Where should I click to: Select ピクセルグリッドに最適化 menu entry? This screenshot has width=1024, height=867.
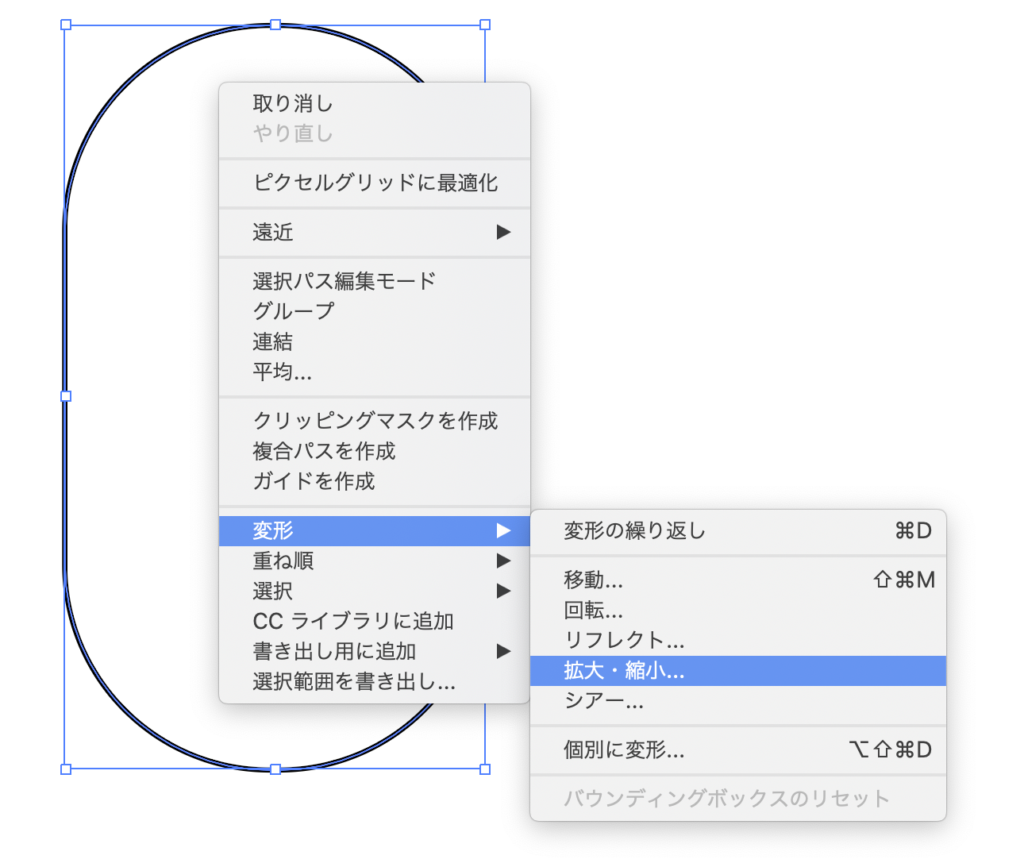tap(374, 183)
